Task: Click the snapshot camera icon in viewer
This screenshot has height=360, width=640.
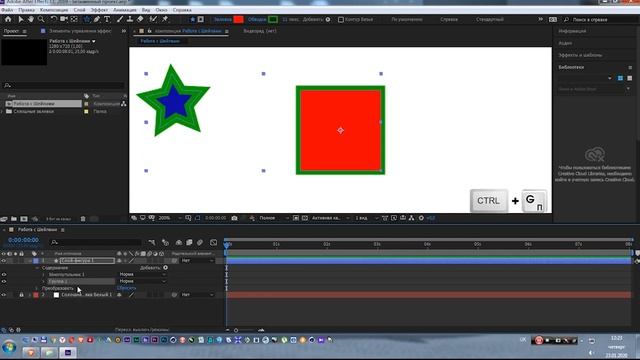Action: (x=234, y=218)
